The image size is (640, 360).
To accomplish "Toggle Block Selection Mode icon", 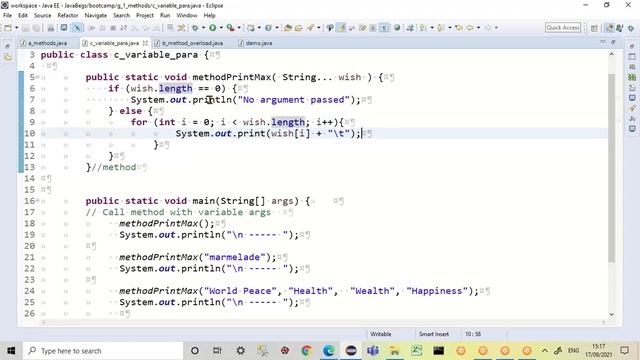I will (x=373, y=28).
